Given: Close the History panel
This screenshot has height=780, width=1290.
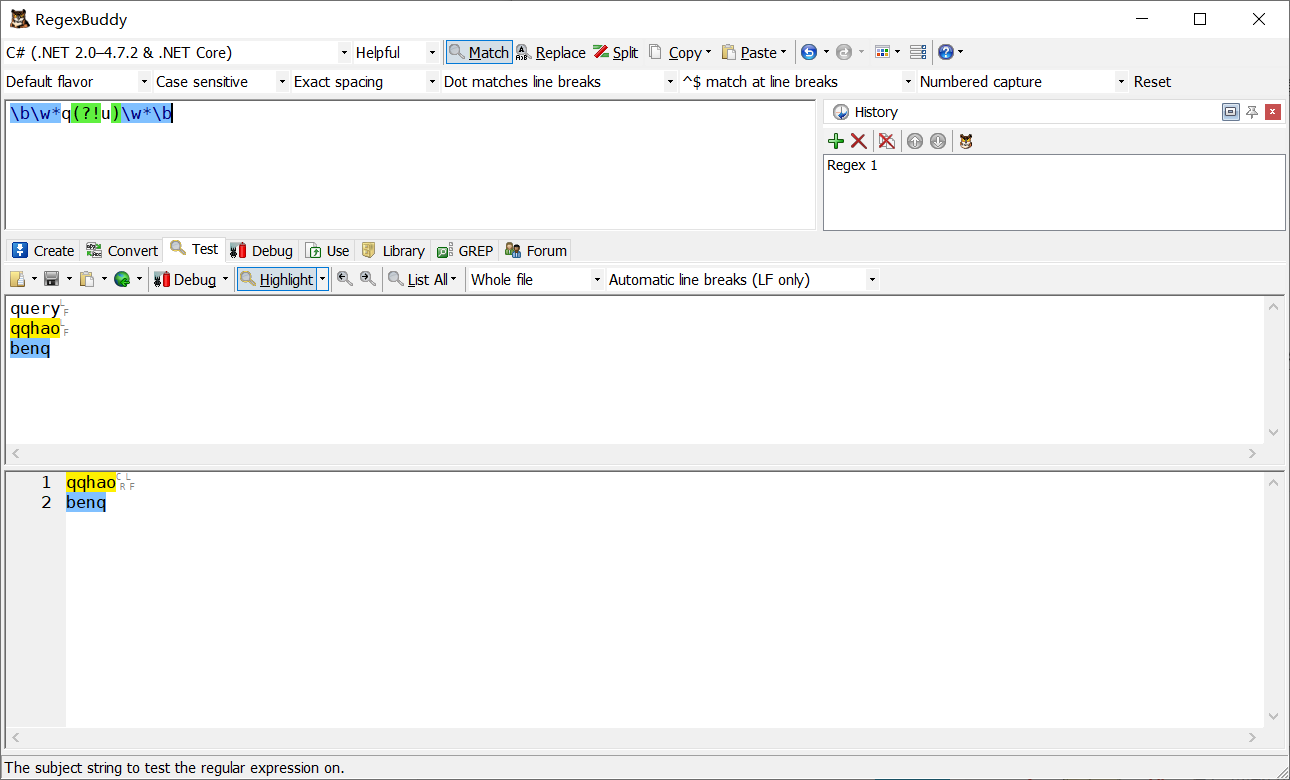Looking at the screenshot, I should click(x=1273, y=112).
